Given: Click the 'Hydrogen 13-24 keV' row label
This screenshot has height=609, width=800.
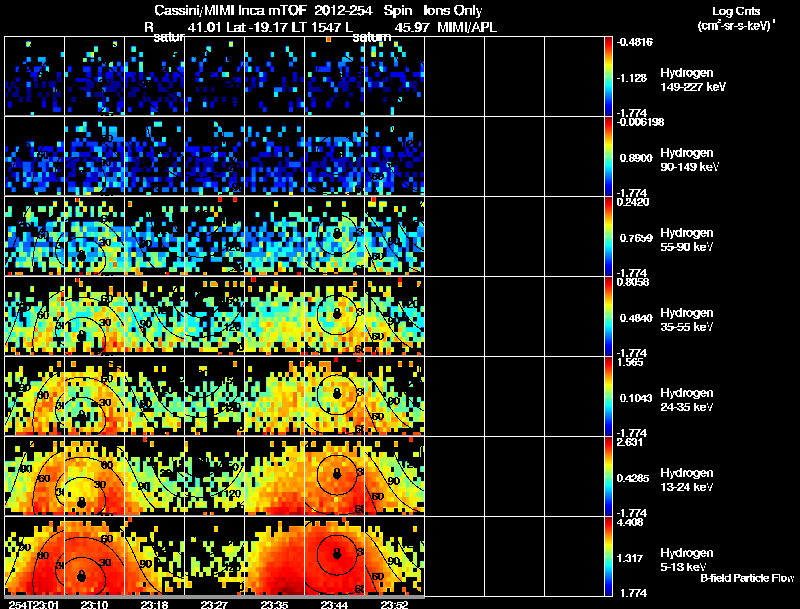Looking at the screenshot, I should tap(687, 480).
